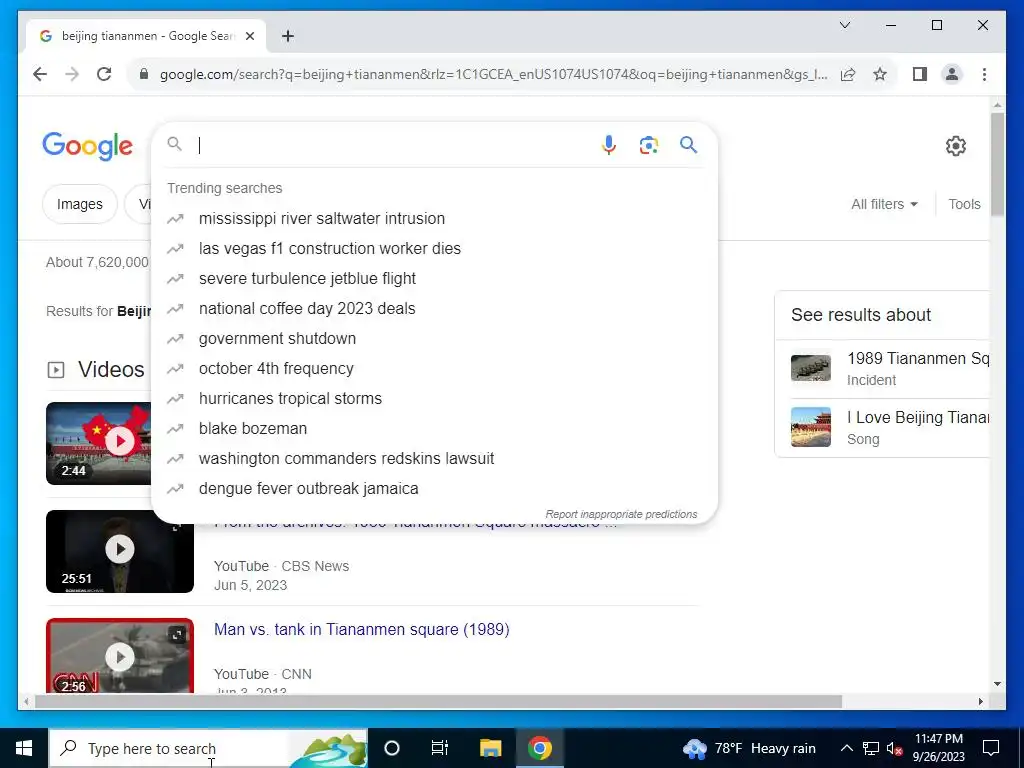Open Google quick settings gear
The image size is (1024, 768).
coord(955,146)
